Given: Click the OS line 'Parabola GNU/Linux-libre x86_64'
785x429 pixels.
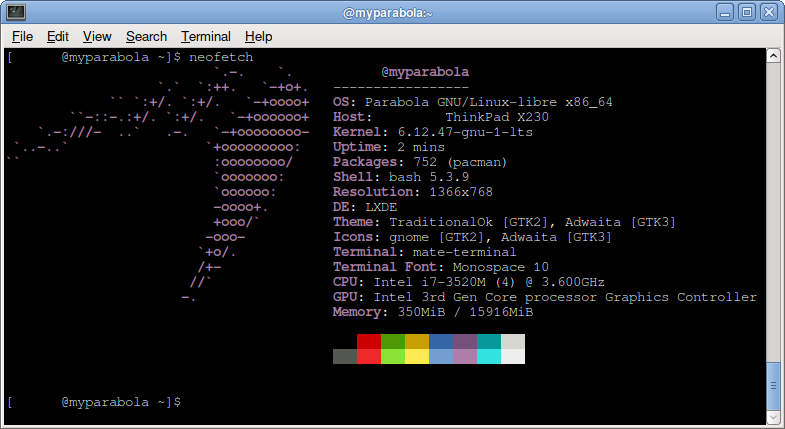Looking at the screenshot, I should [489, 102].
